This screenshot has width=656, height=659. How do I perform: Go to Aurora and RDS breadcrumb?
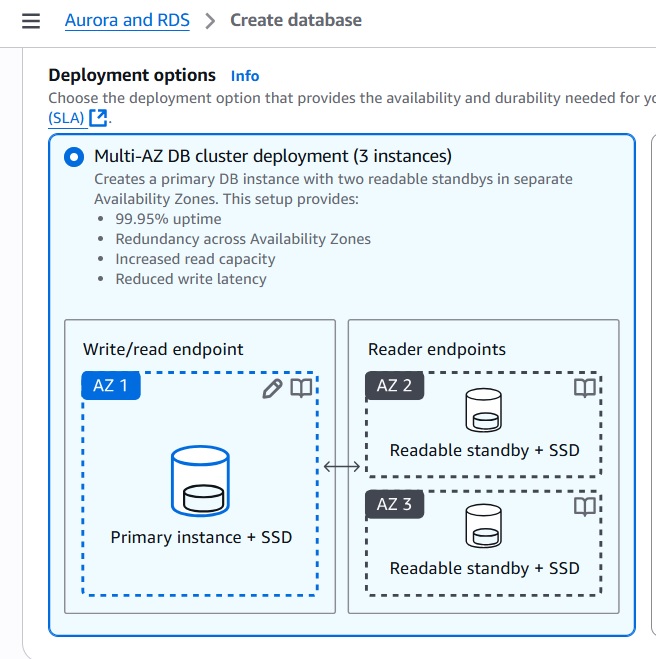click(127, 20)
